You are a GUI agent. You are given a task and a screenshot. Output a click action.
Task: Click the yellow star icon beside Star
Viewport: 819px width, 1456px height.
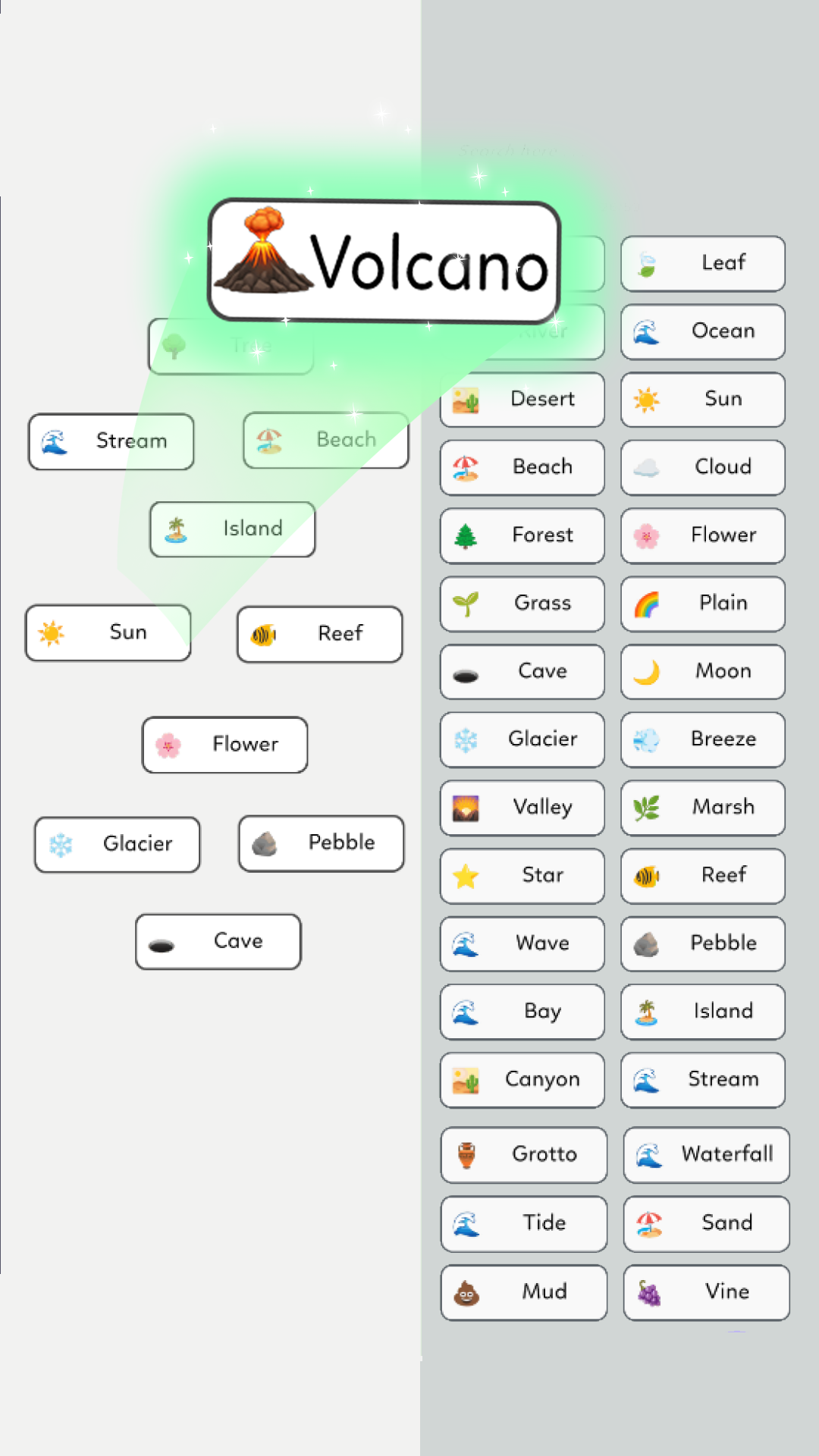pyautogui.click(x=466, y=877)
